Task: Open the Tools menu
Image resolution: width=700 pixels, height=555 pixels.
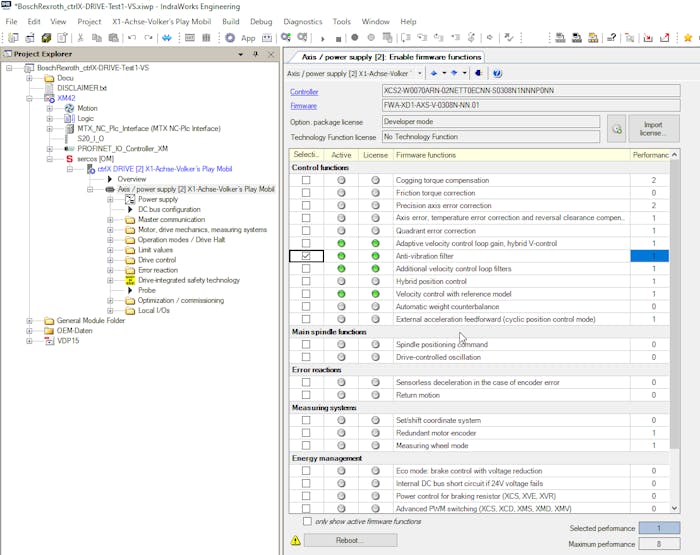Action: click(342, 21)
